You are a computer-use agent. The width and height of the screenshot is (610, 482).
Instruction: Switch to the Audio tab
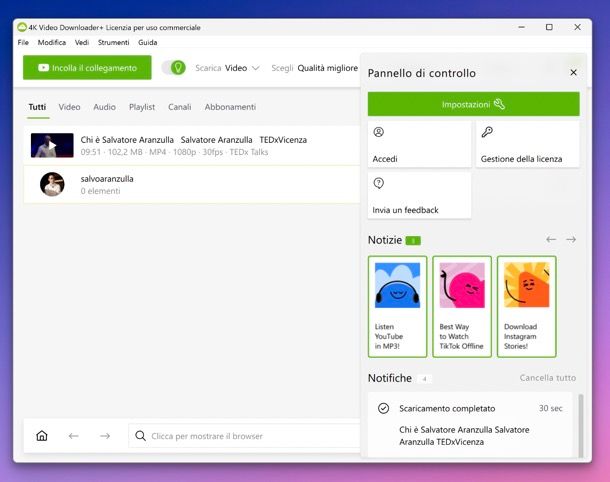click(x=104, y=107)
